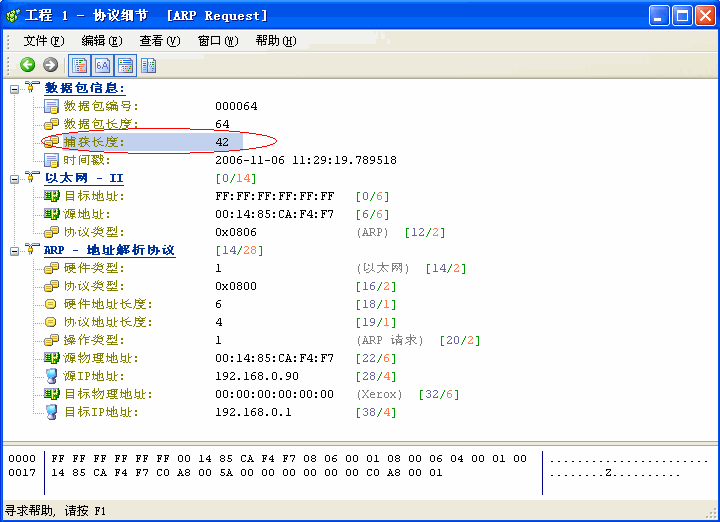The width and height of the screenshot is (720, 522).
Task: Open the 查看(V) menu
Action: click(x=160, y=41)
